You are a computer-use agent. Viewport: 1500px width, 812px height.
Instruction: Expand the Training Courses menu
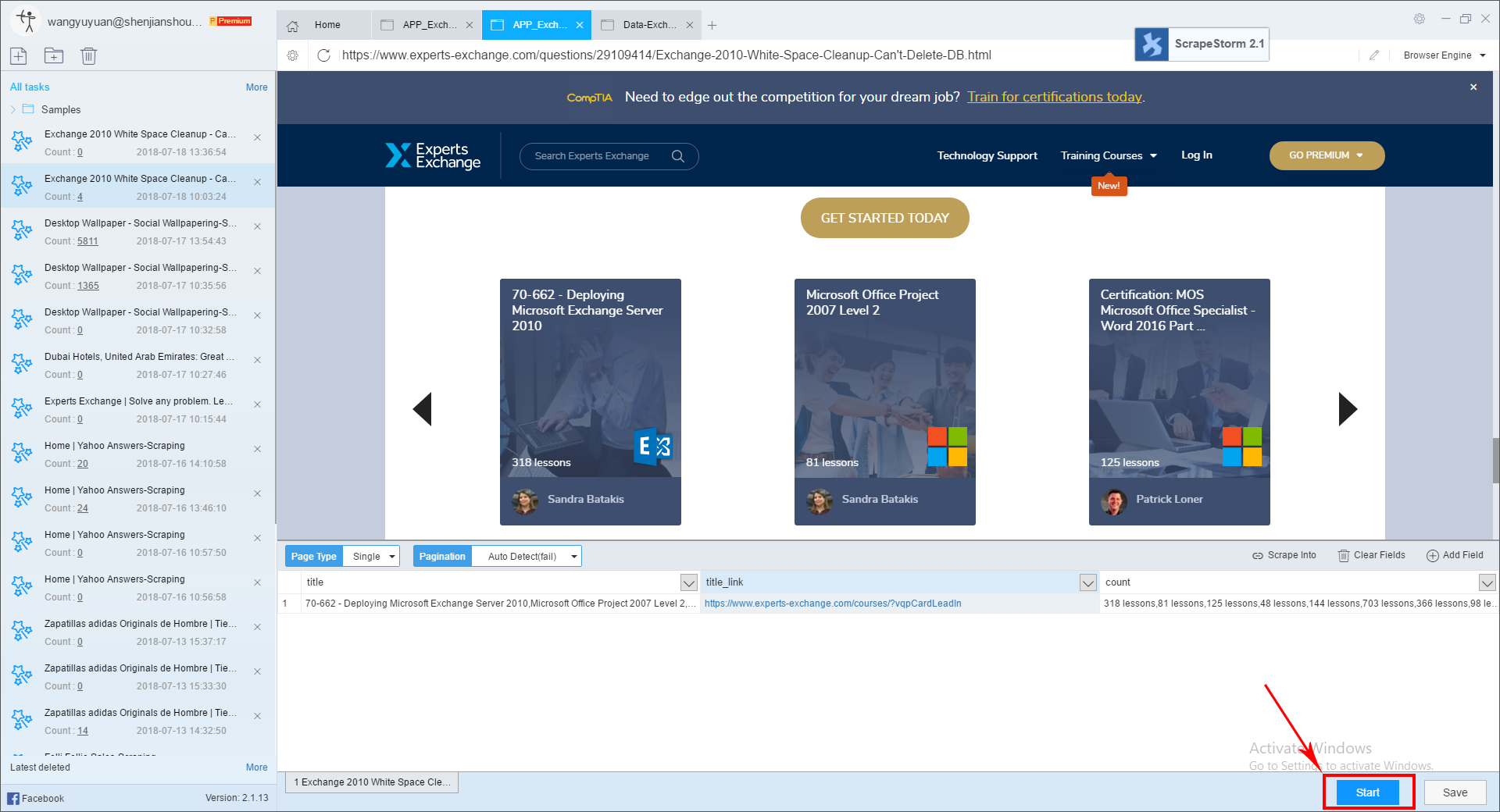tap(1109, 155)
